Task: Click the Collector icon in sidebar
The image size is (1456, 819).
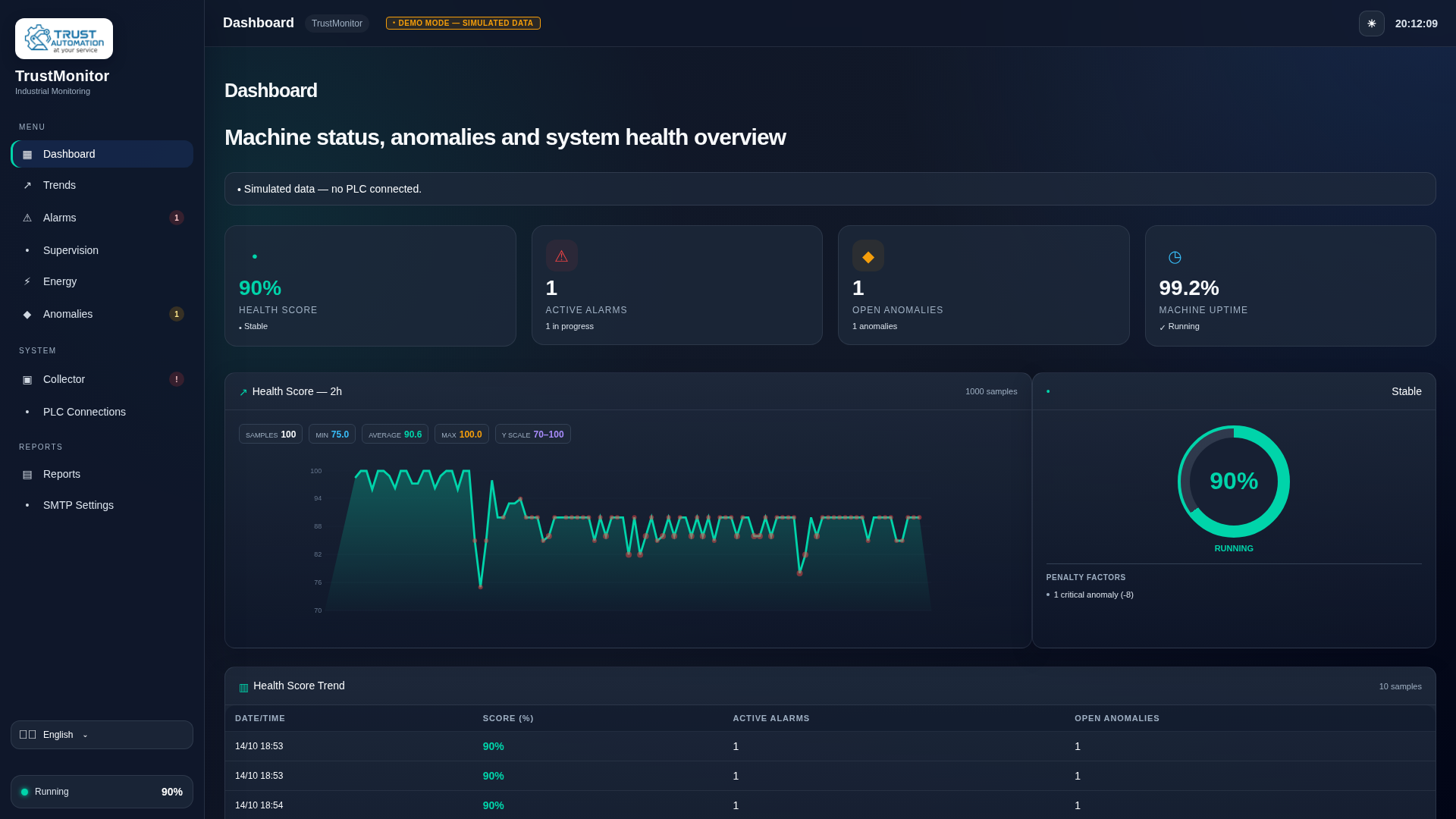Action: pyautogui.click(x=27, y=379)
